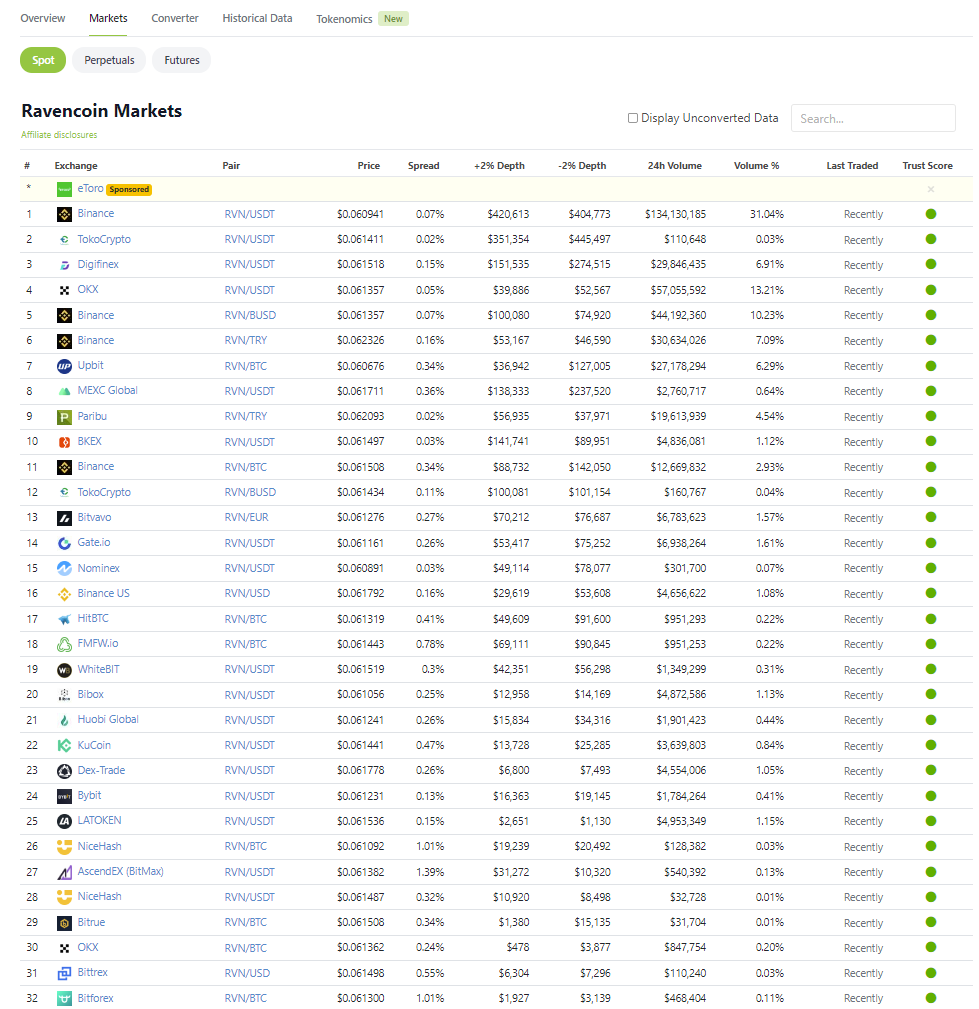
Task: Click the KuCoin exchange logo icon
Action: [64, 746]
